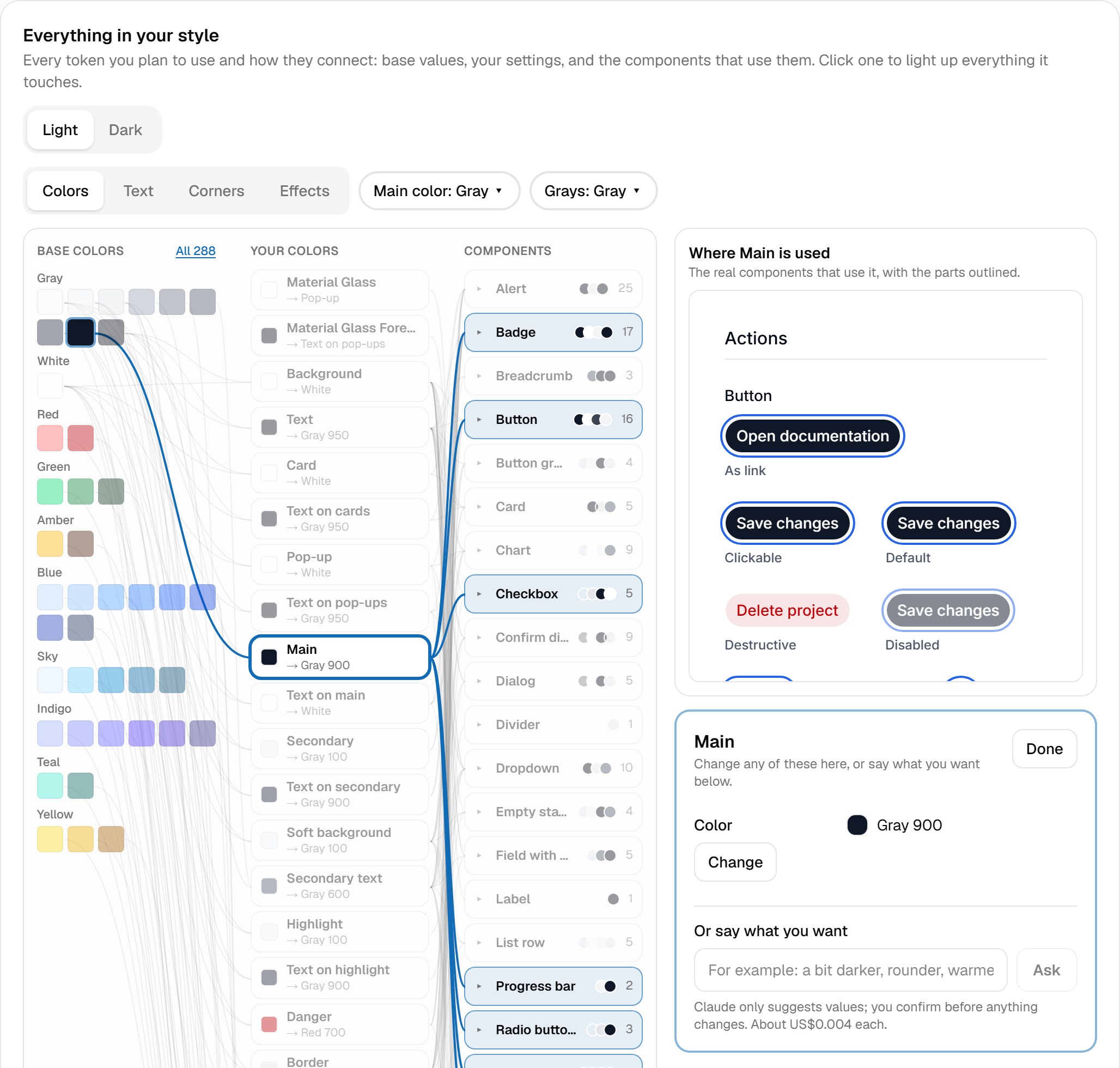Select the Danger color token card
Image resolution: width=1120 pixels, height=1068 pixels.
click(x=340, y=1024)
